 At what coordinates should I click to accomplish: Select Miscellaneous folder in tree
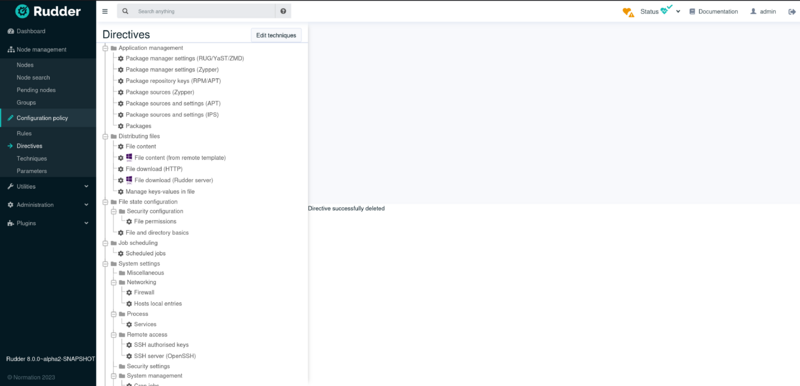(x=145, y=273)
